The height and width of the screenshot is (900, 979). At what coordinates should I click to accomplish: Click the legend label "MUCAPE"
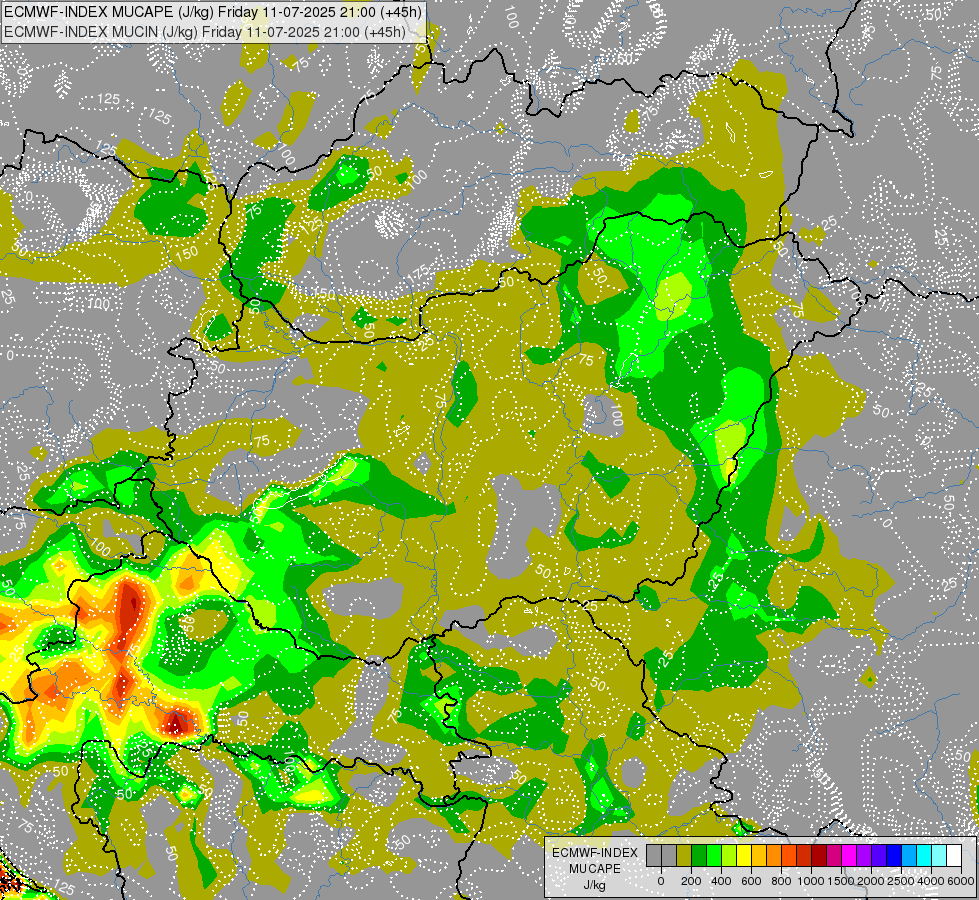(x=595, y=869)
